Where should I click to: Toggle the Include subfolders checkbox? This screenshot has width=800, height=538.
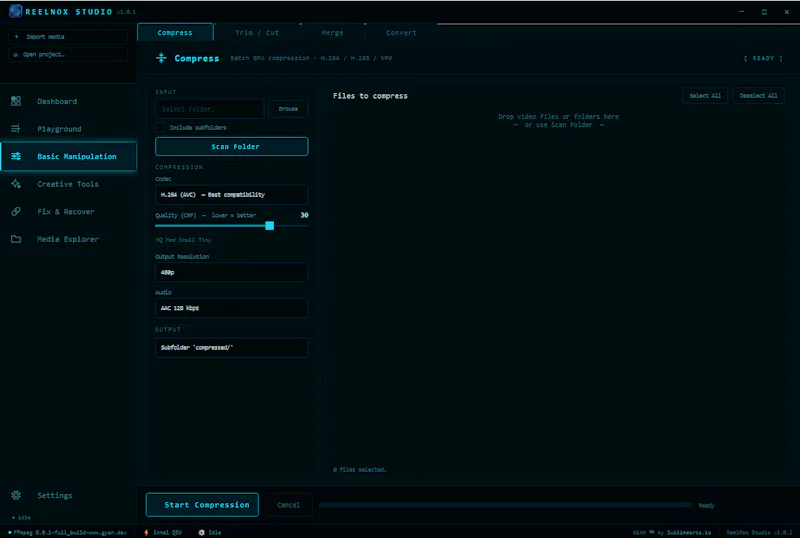(160, 127)
